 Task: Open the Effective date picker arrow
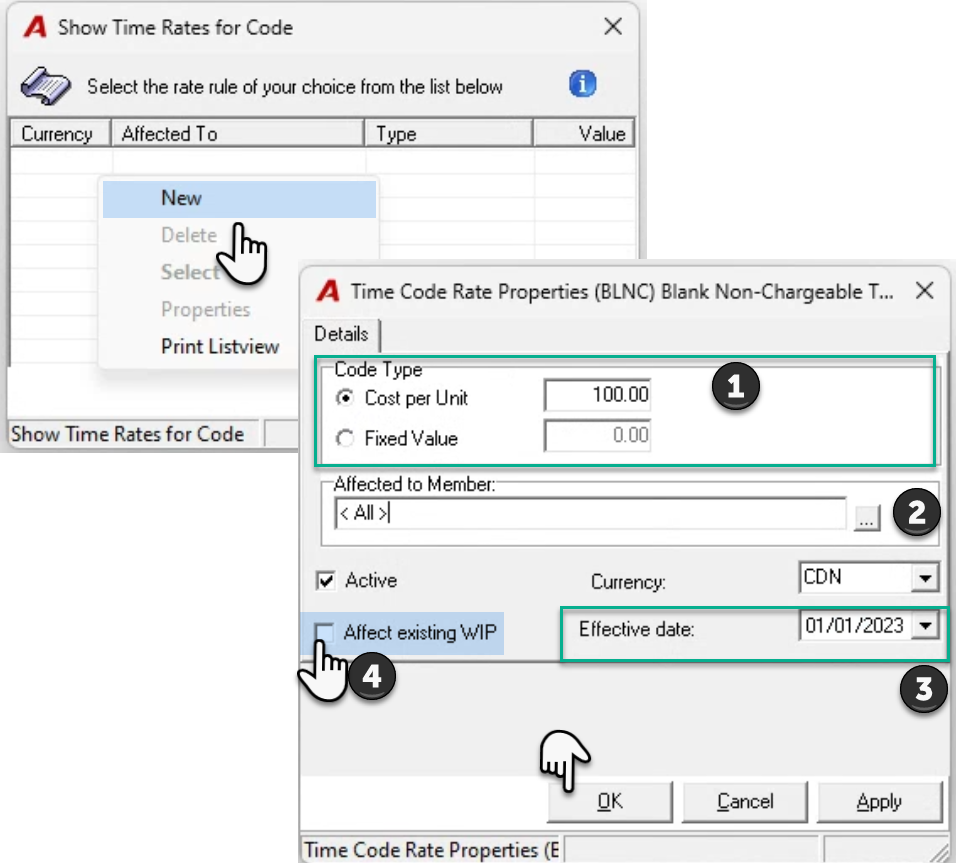pyautogui.click(x=925, y=626)
